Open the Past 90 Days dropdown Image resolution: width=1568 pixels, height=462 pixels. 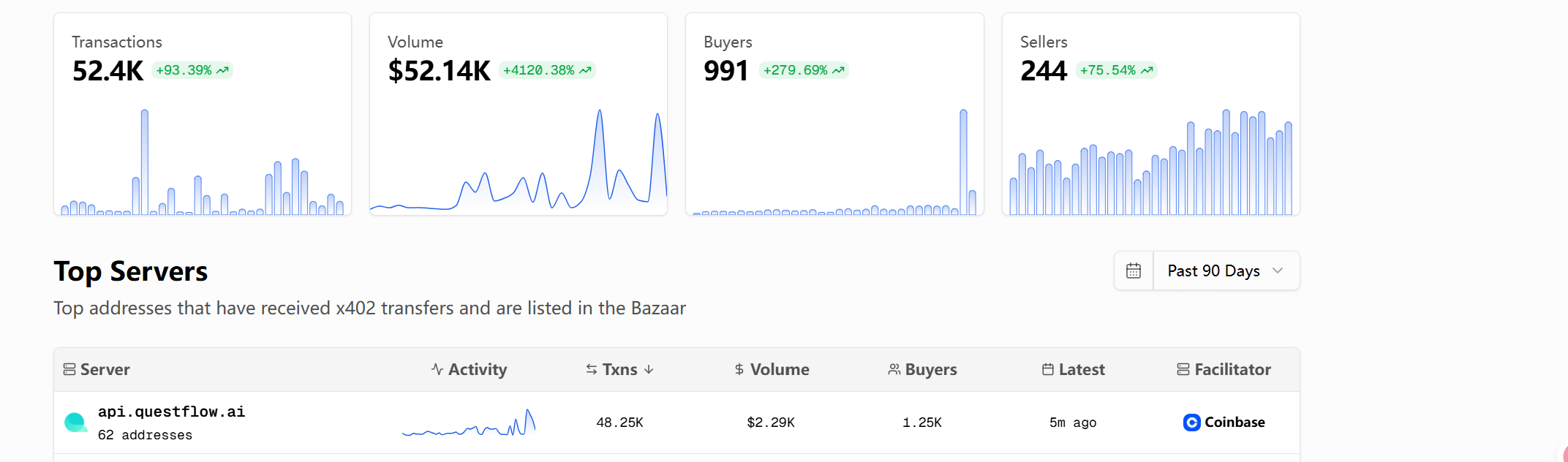click(1226, 270)
